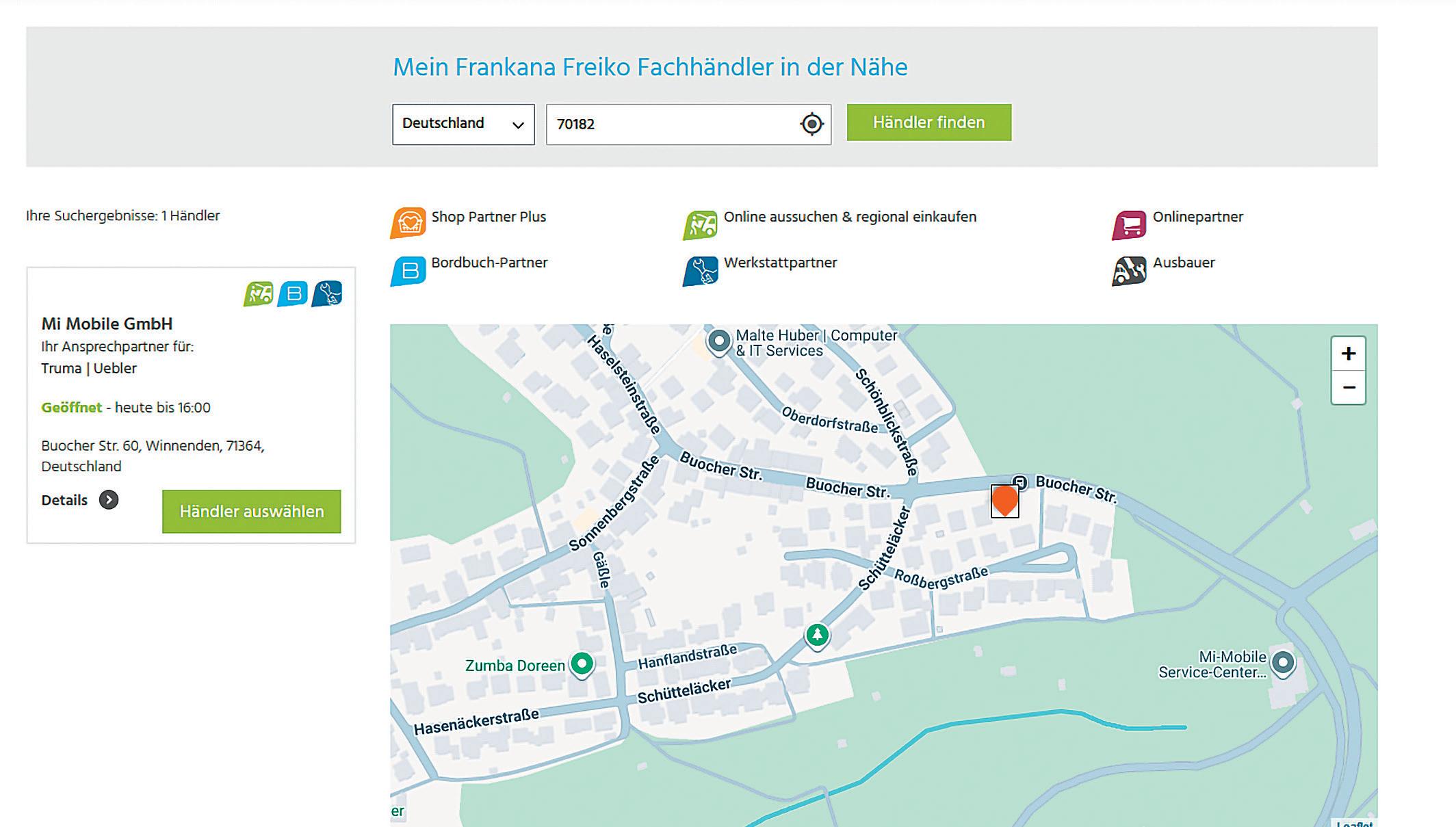This screenshot has width=1456, height=827.
Task: Click the wrench badge on the Mi Mobile card
Action: pos(327,293)
